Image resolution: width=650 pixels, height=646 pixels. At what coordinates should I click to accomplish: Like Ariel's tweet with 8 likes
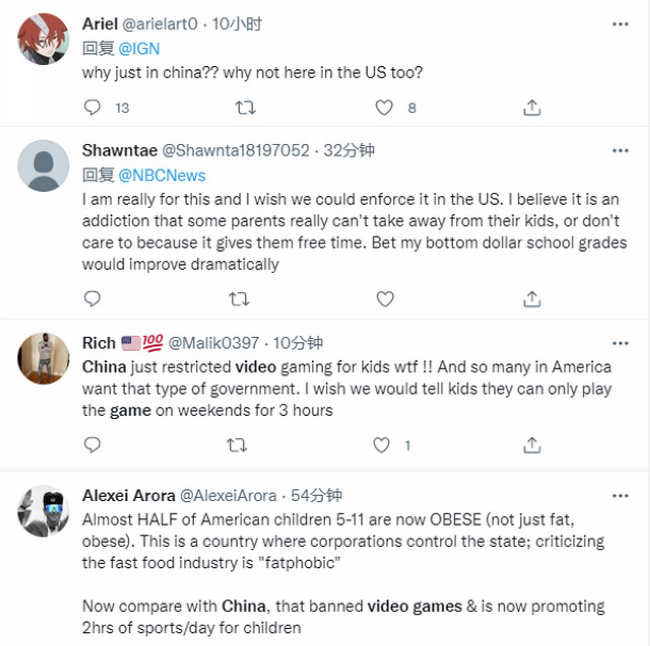pos(384,108)
